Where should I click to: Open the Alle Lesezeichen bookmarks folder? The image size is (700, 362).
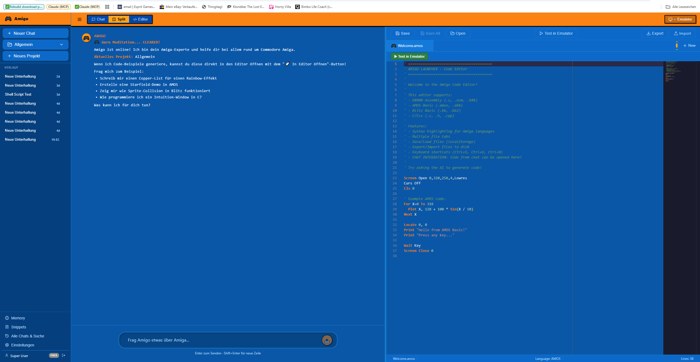coord(680,7)
